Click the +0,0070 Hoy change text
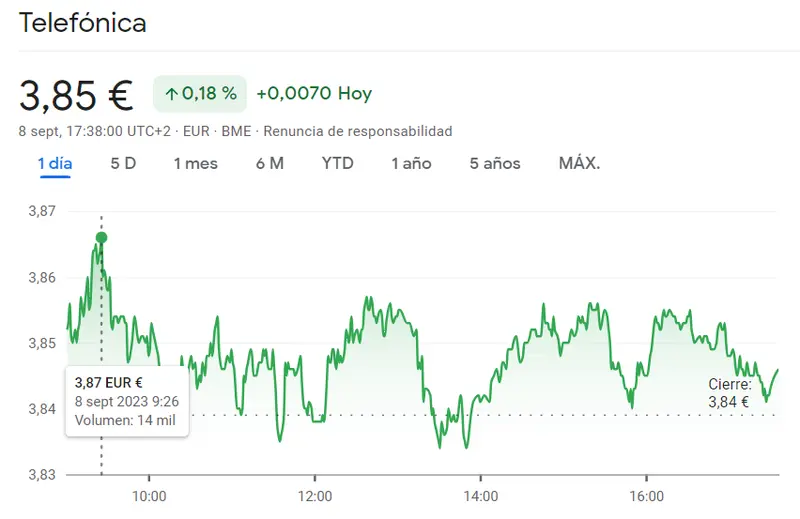 [x=314, y=93]
